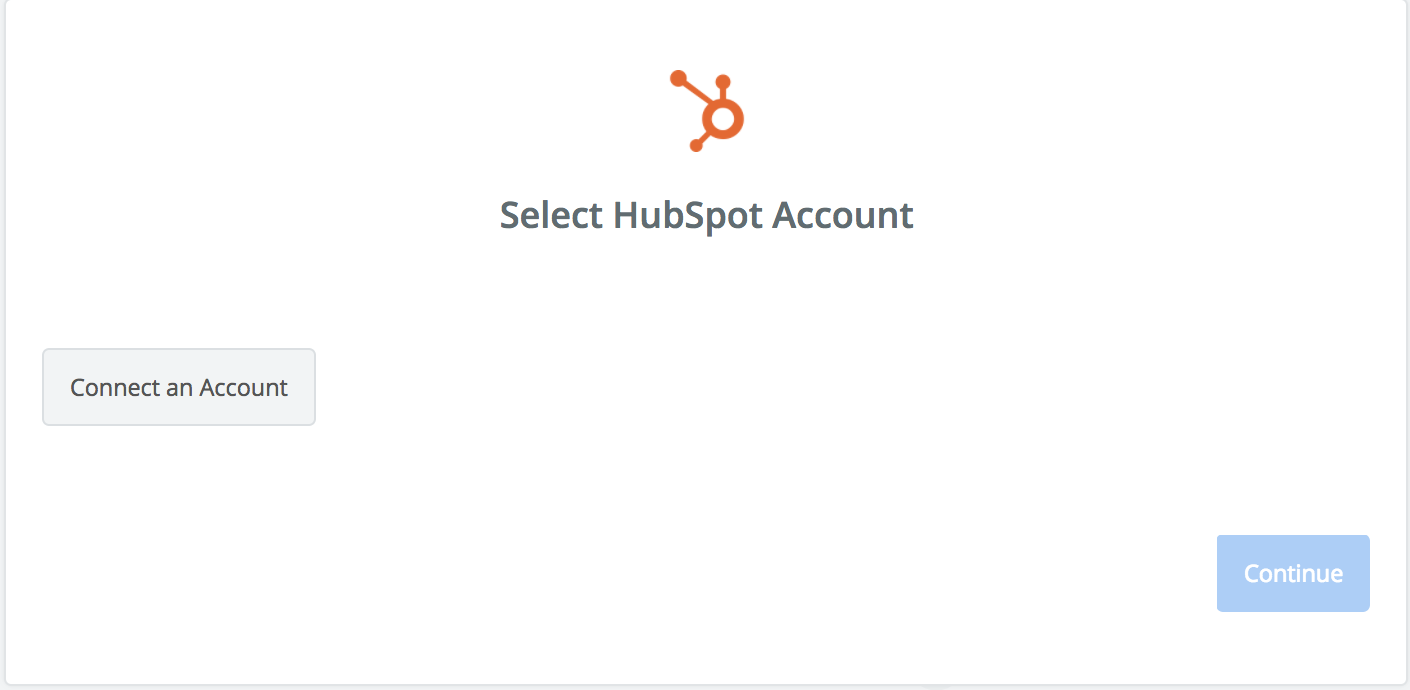The width and height of the screenshot is (1410, 690).
Task: Click the top-left node of the sprocket logo
Action: click(678, 78)
